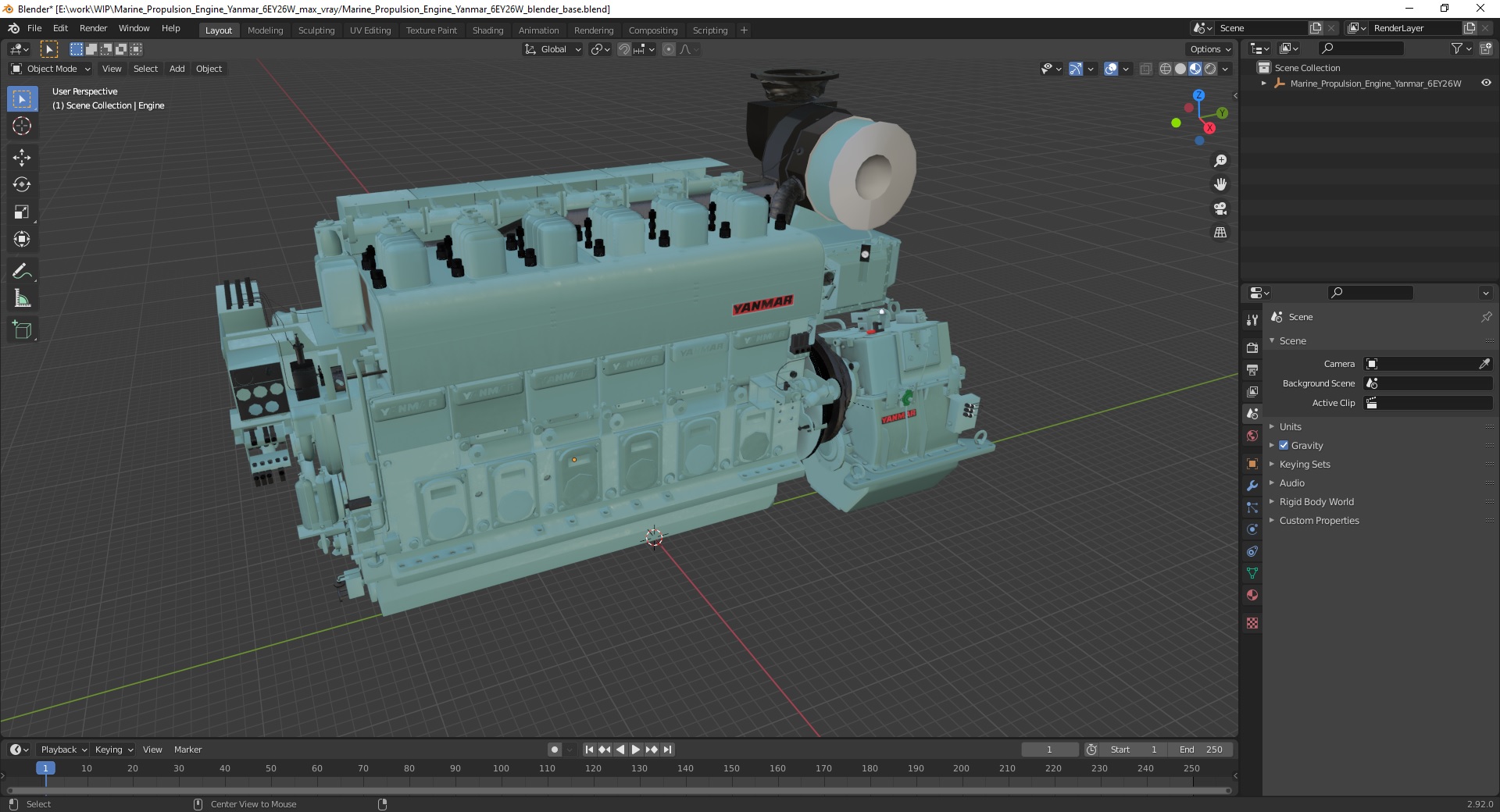Select the Scale tool

[22, 212]
